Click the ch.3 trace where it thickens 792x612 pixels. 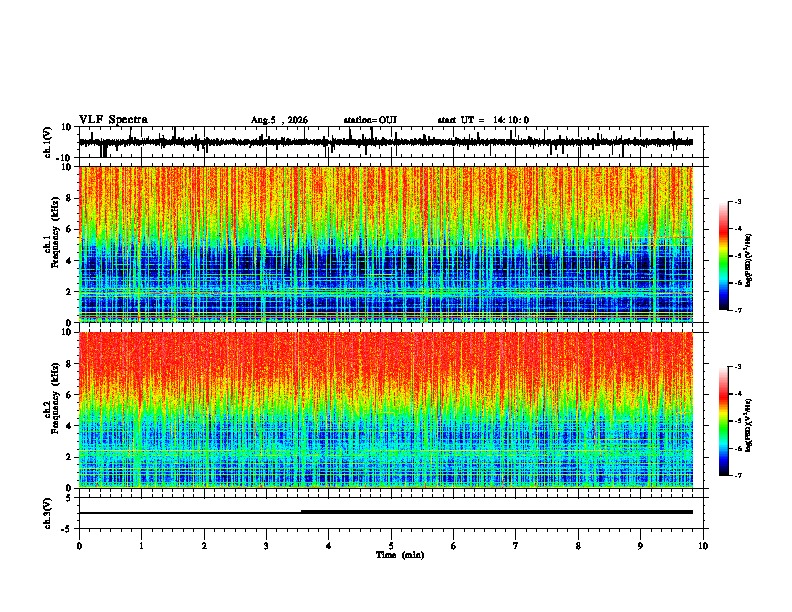(302, 512)
